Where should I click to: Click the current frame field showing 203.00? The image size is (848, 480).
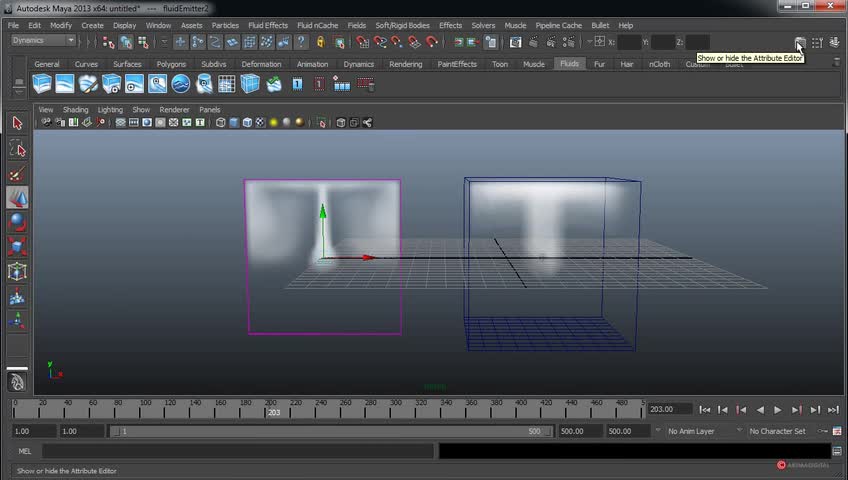pyautogui.click(x=668, y=409)
